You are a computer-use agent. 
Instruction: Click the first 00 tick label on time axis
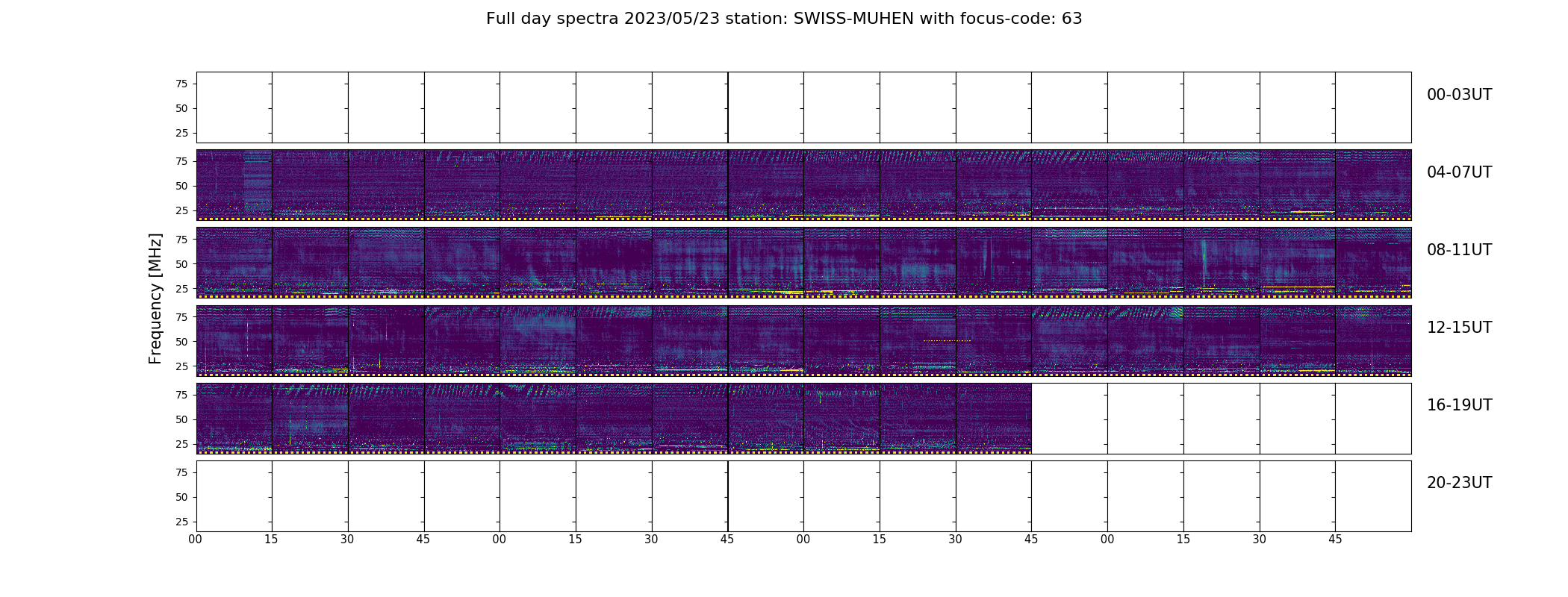click(x=196, y=539)
